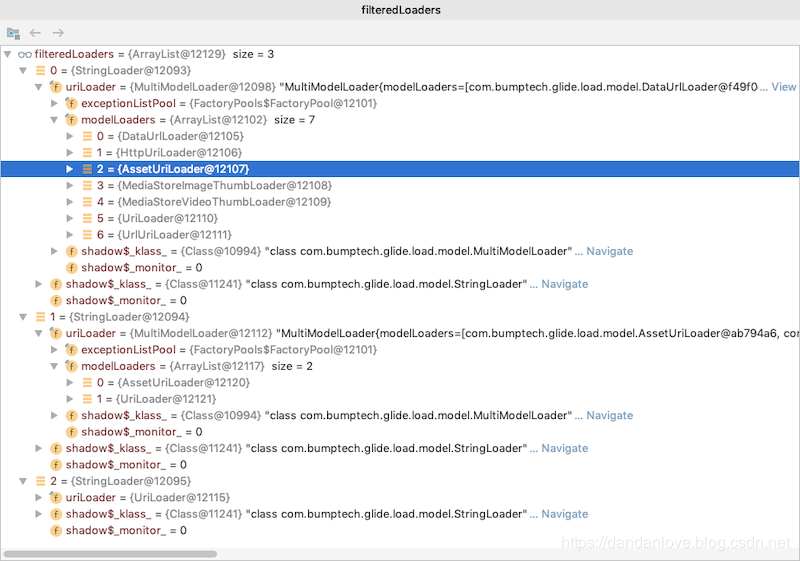The height and width of the screenshot is (561, 800).
Task: Click list icon of AssetUriLoader@12120
Action: tap(87, 382)
